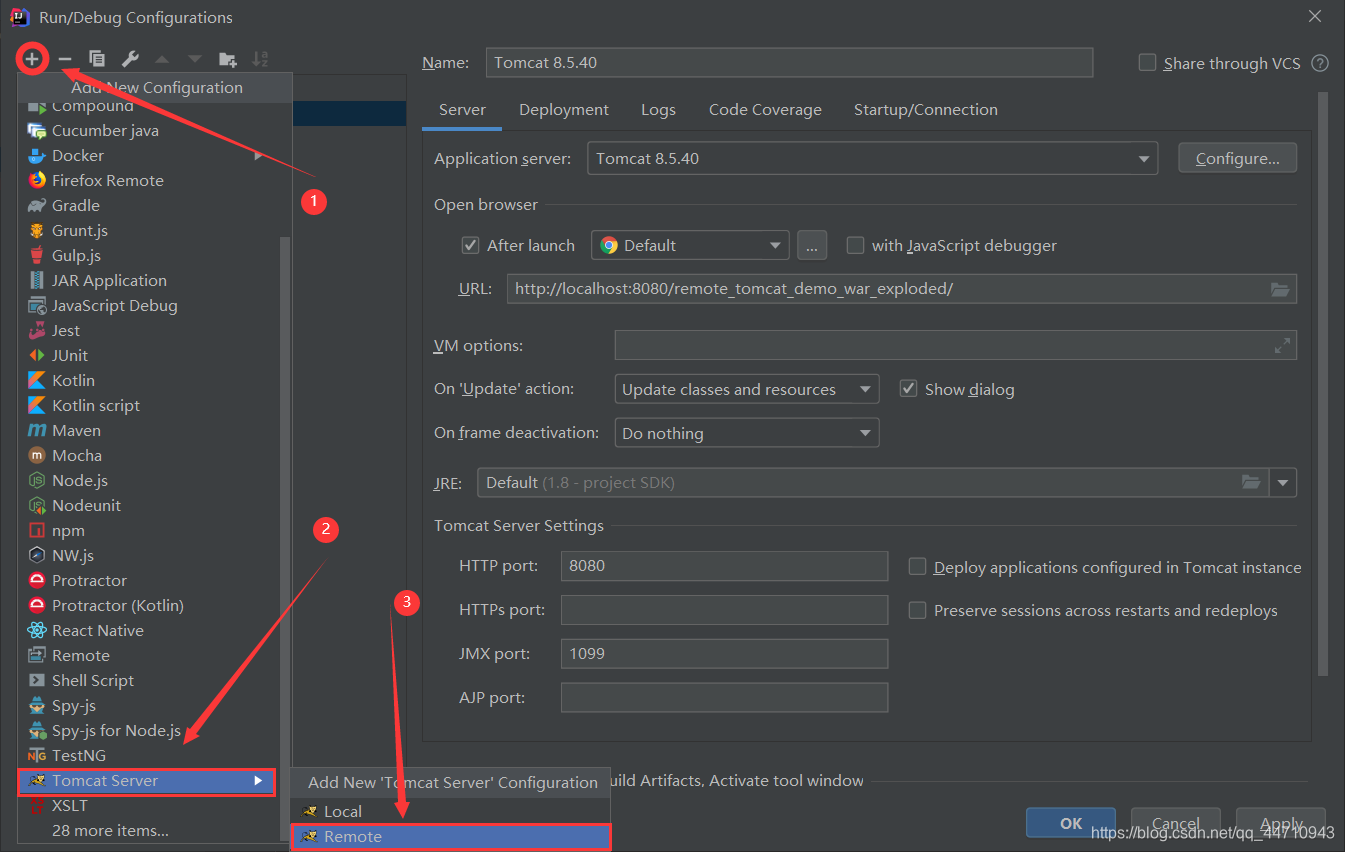Click the Add New Configuration plus icon
The height and width of the screenshot is (852, 1345).
click(x=32, y=59)
